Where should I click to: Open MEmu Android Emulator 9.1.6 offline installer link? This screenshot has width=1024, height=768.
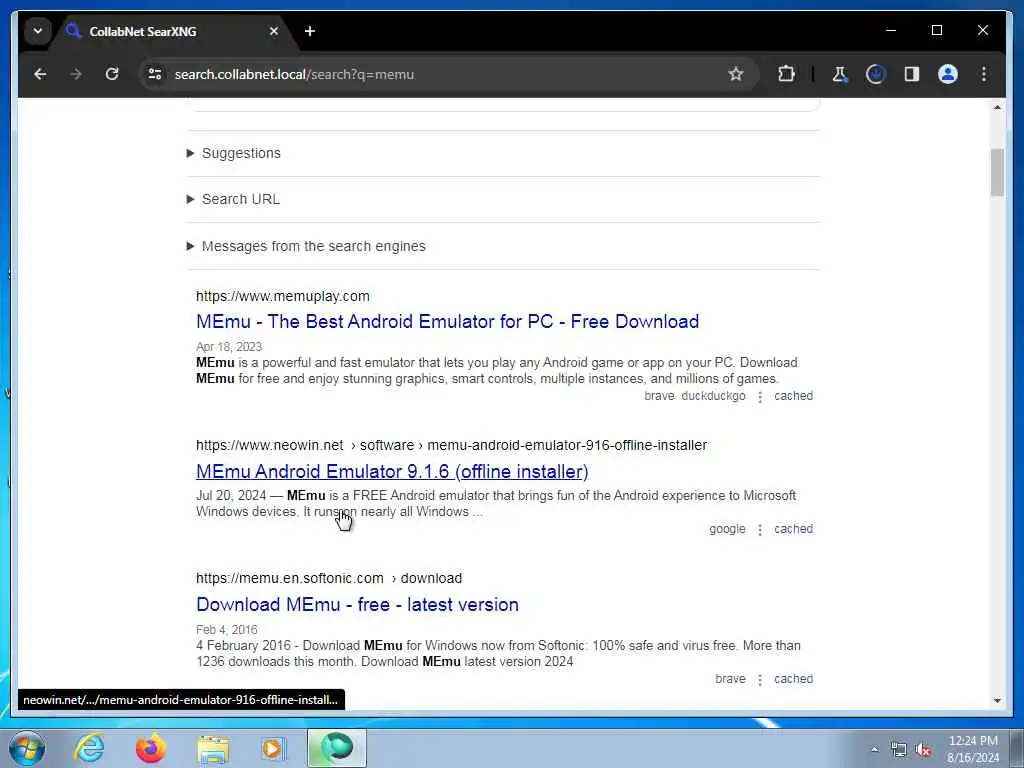tap(392, 472)
